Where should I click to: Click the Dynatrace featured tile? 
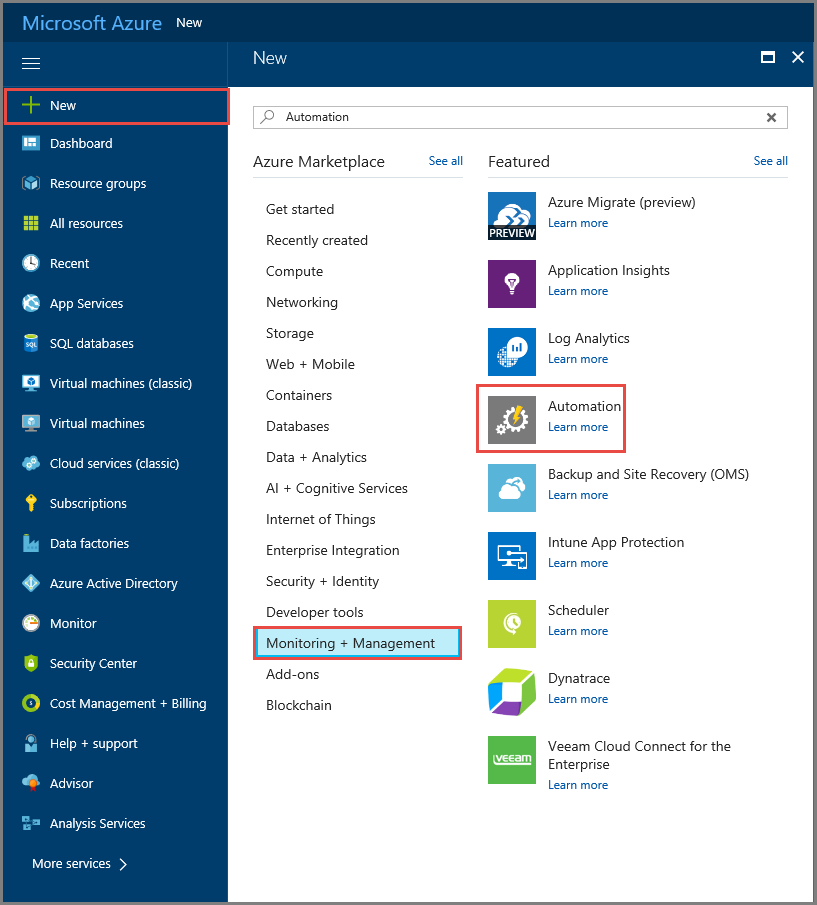[512, 692]
